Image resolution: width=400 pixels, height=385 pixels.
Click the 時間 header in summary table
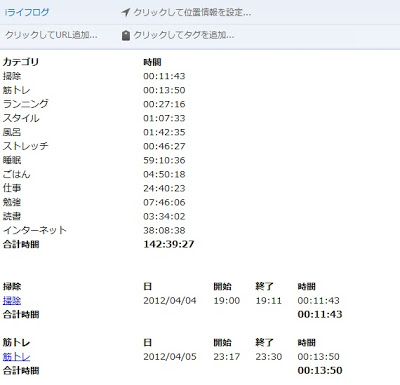click(x=152, y=62)
